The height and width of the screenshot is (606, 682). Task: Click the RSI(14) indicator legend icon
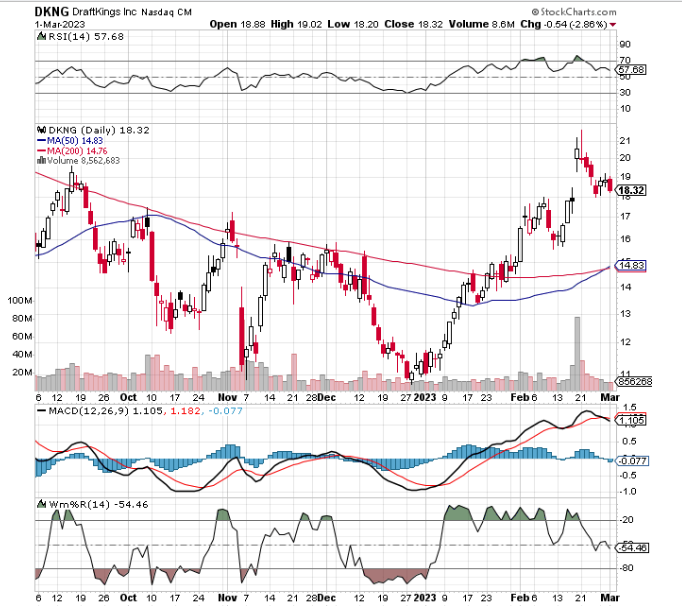[x=41, y=36]
